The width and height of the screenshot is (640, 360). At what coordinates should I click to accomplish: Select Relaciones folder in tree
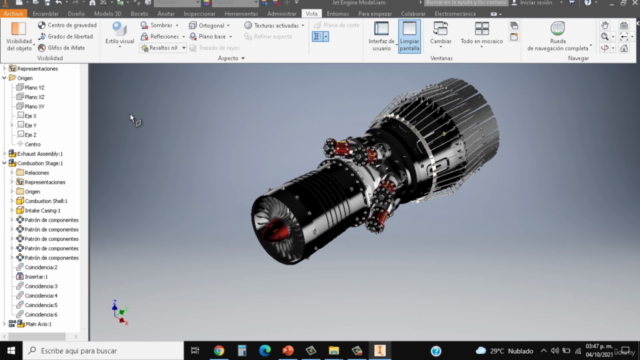[x=33, y=173]
